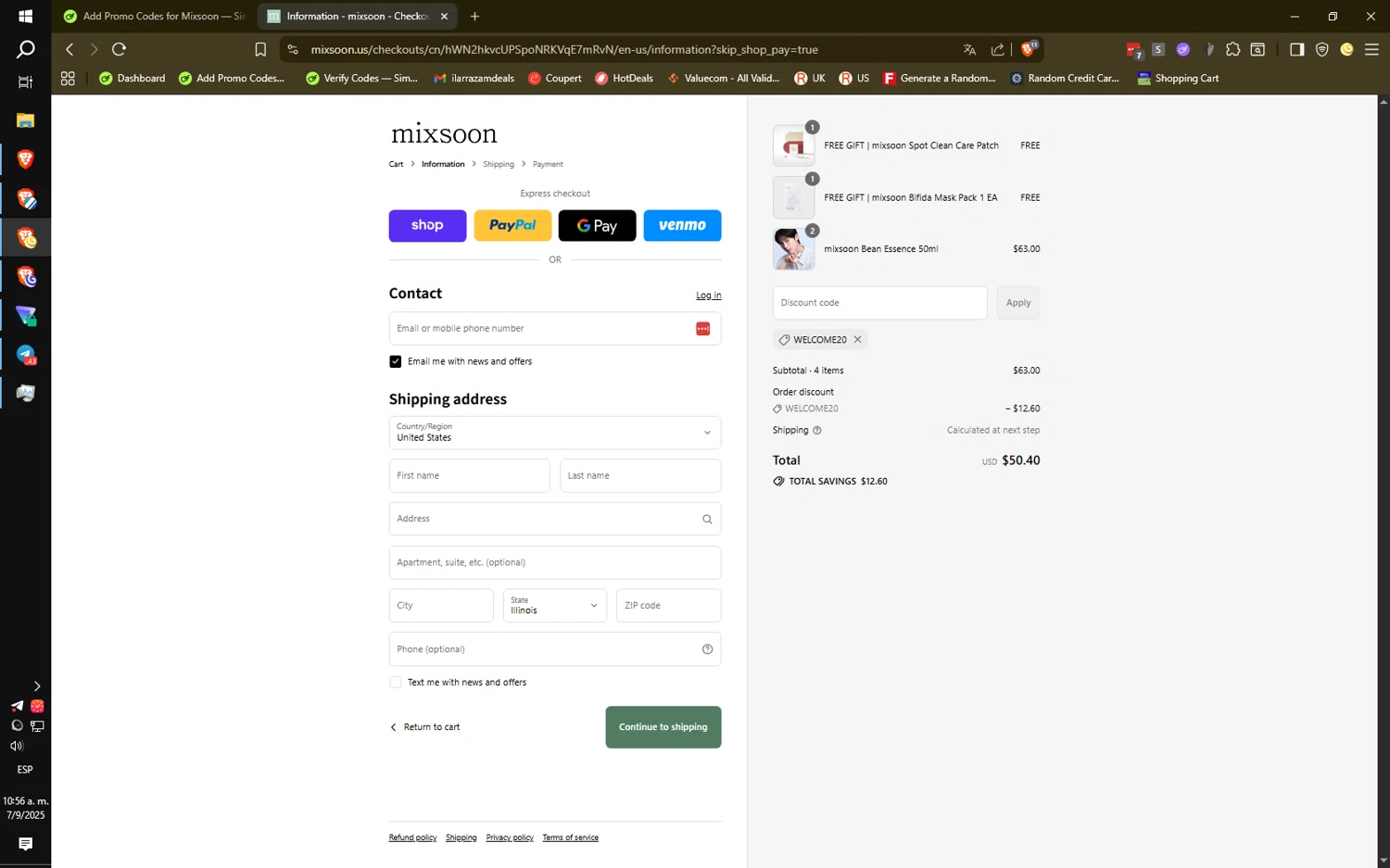Image resolution: width=1390 pixels, height=868 pixels.
Task: Apply the discount code
Action: click(x=1018, y=303)
